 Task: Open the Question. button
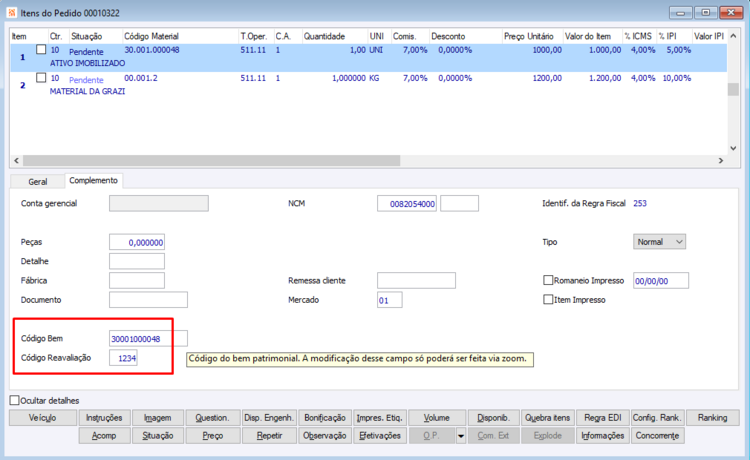[212, 417]
